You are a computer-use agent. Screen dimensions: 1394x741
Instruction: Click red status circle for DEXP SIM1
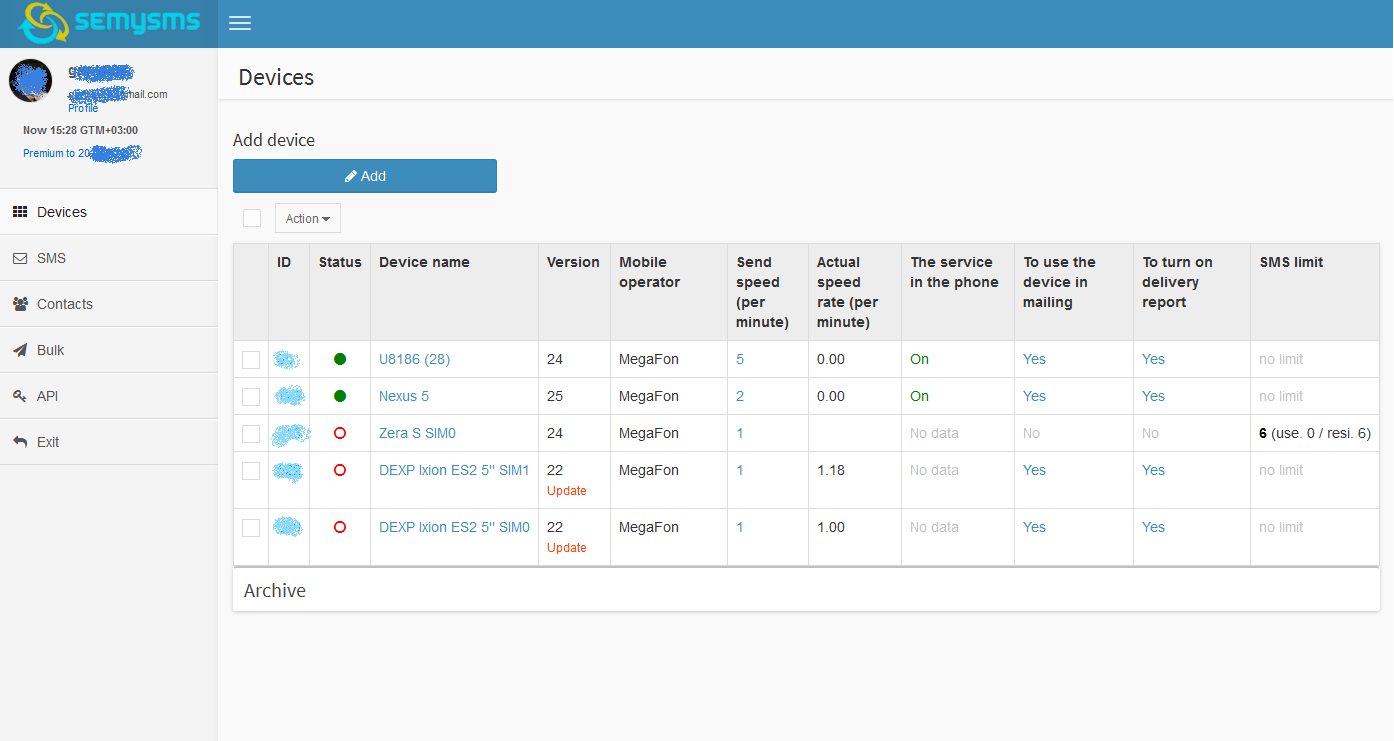point(340,470)
